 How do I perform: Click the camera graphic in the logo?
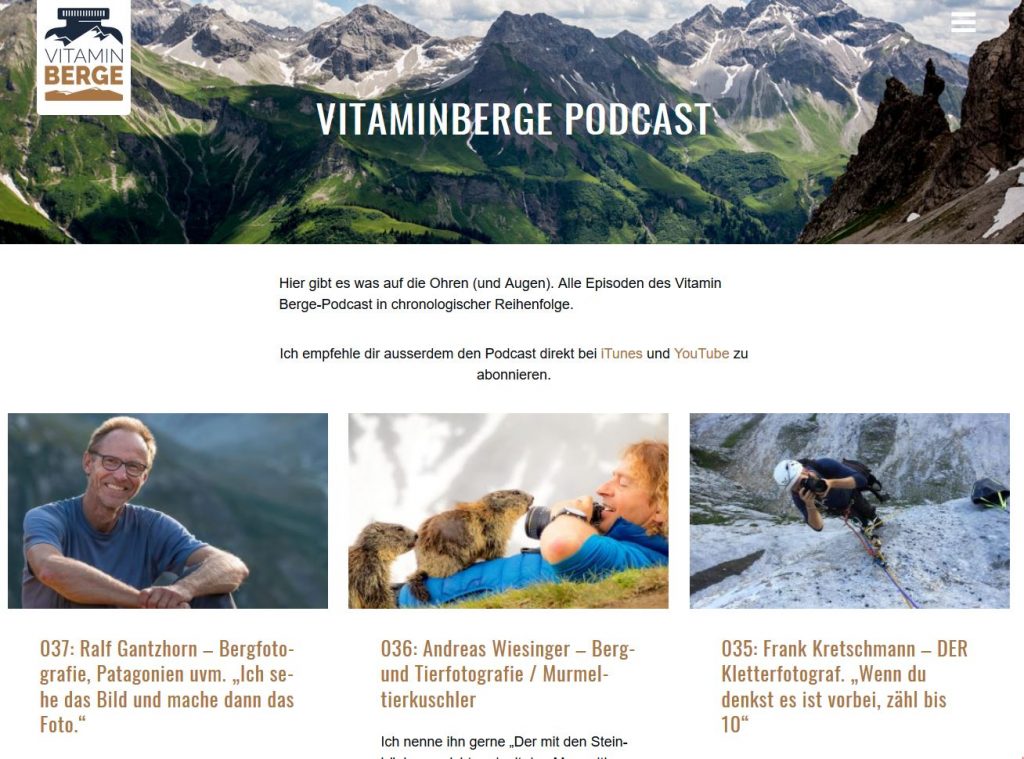[x=83, y=26]
